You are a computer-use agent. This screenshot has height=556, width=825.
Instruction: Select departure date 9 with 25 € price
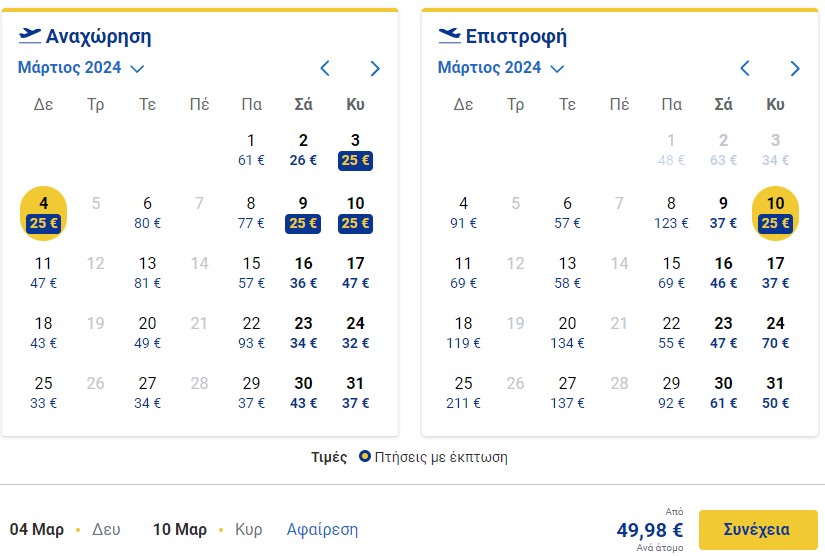pos(303,213)
